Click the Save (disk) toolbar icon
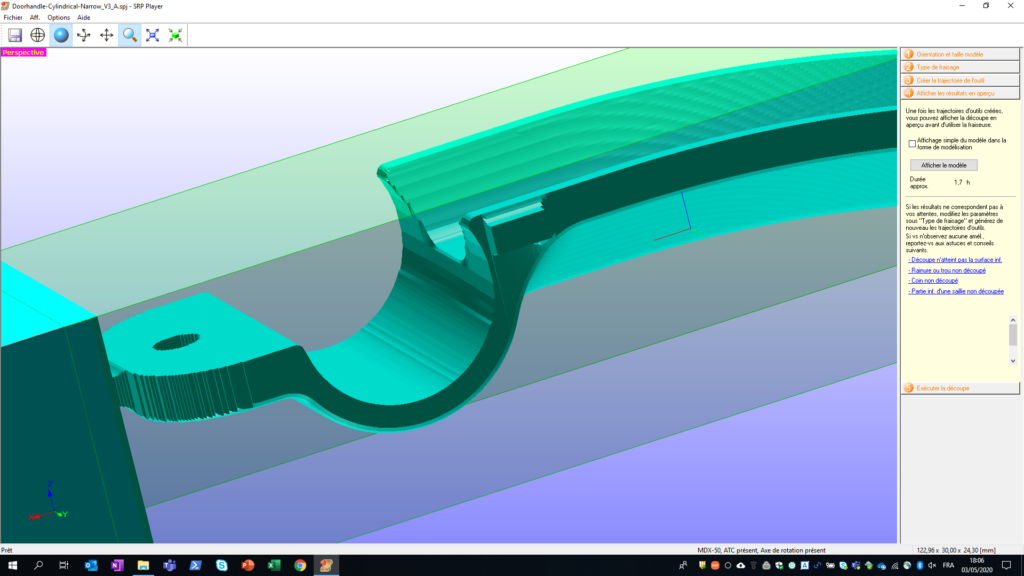 (x=15, y=35)
